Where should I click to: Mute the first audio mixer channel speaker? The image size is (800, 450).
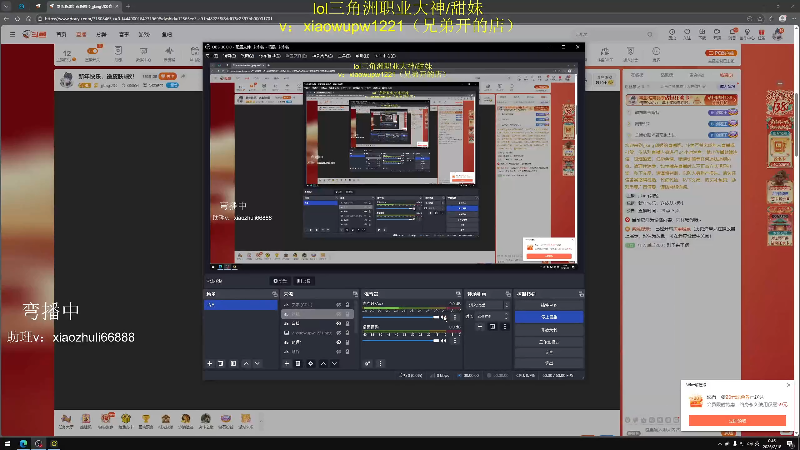(x=444, y=317)
